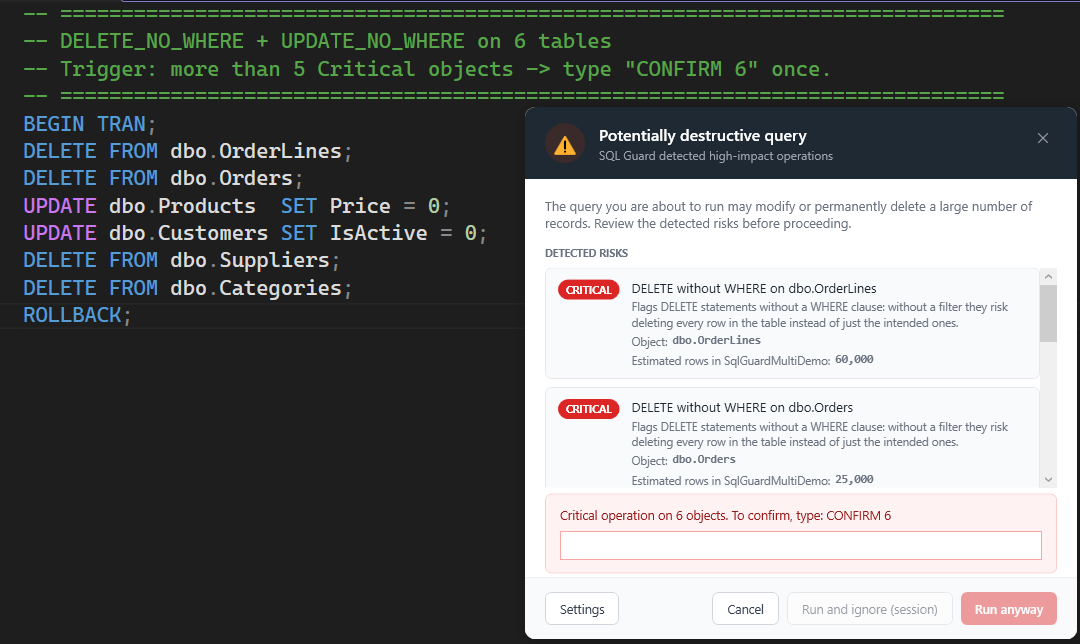1080x644 pixels.
Task: Click 'DELETE FROM dbo.Orders;' editor line
Action: [x=163, y=178]
